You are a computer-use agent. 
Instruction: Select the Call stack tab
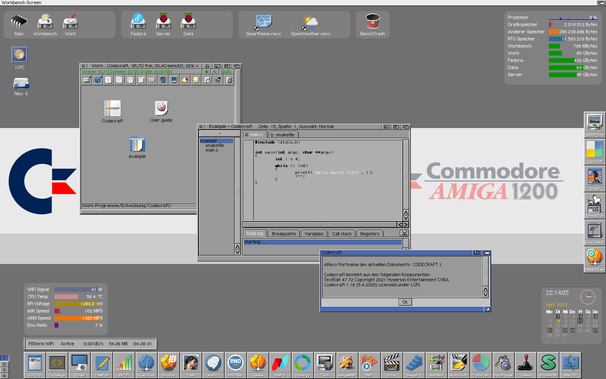(x=342, y=234)
